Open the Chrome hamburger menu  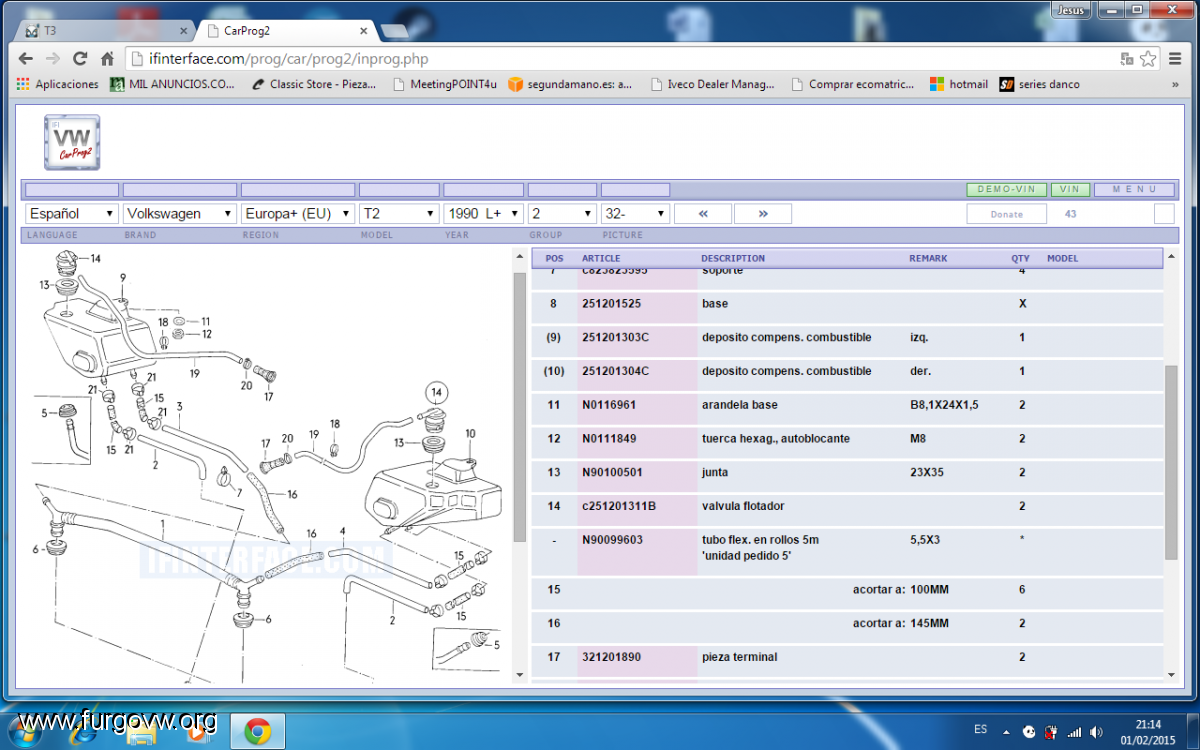(1175, 59)
